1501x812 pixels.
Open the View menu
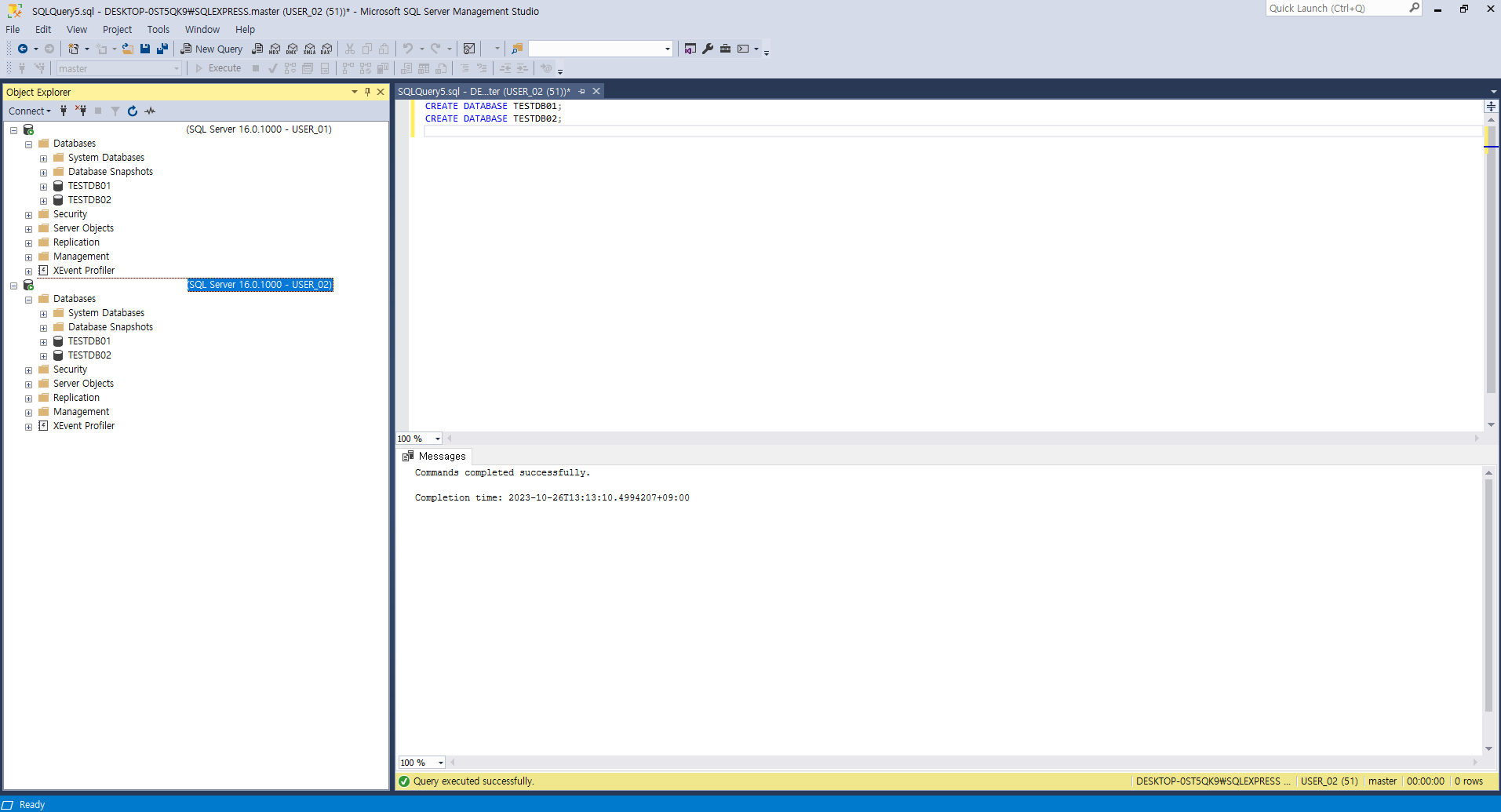click(77, 29)
